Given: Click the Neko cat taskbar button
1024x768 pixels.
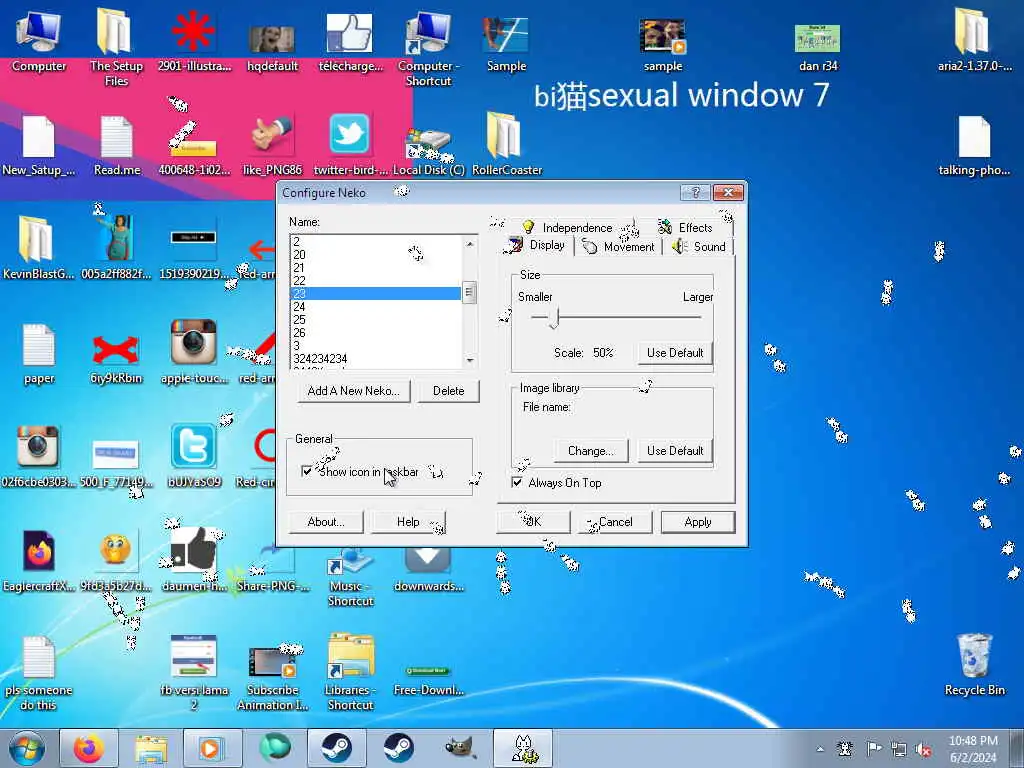Looking at the screenshot, I should tap(523, 748).
